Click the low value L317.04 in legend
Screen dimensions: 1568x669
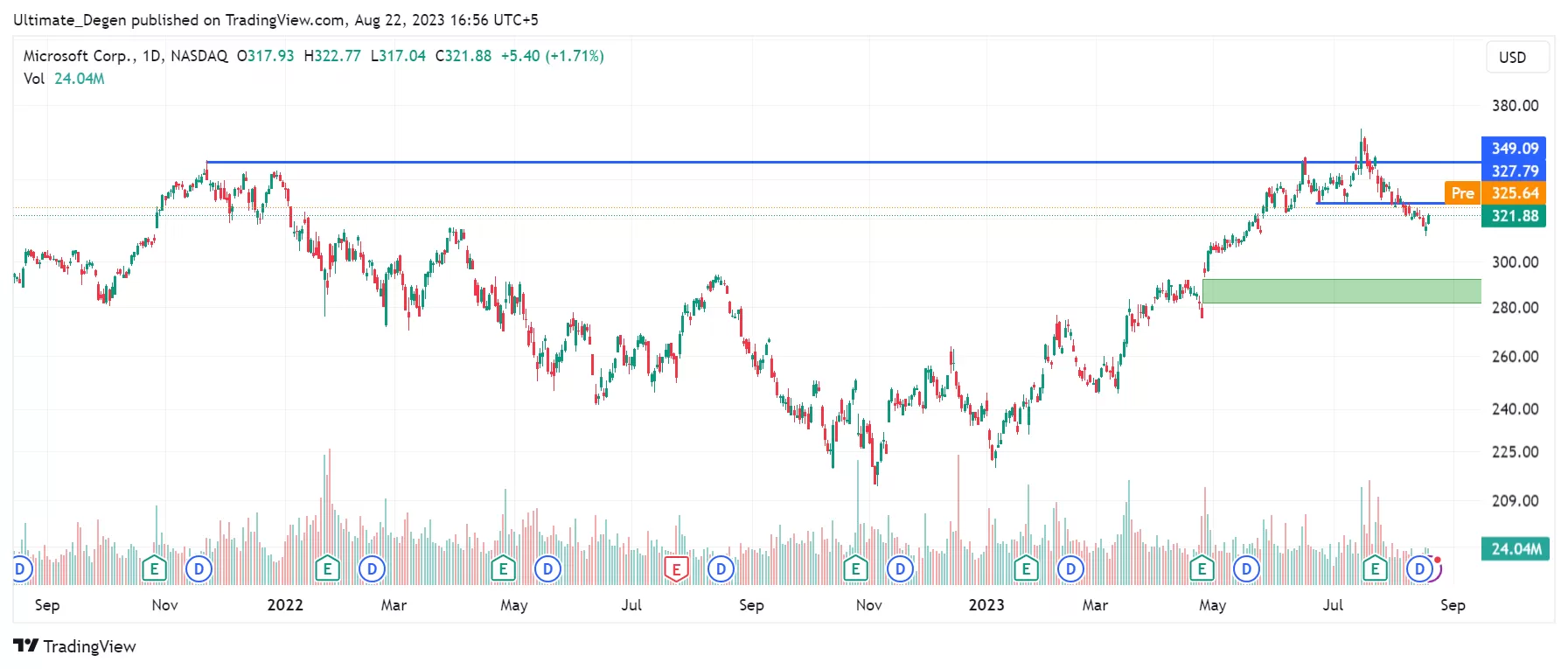(398, 56)
